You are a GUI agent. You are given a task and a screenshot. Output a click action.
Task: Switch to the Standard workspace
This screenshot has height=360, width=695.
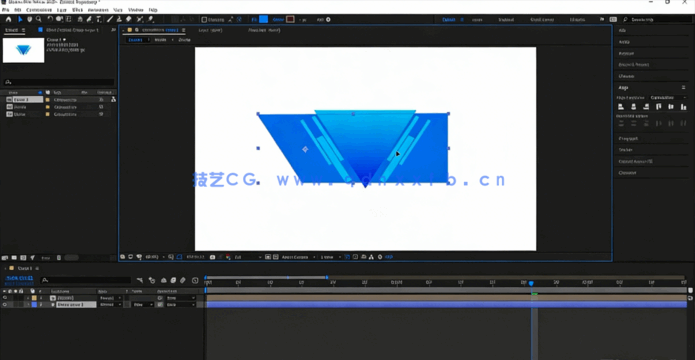pyautogui.click(x=506, y=20)
